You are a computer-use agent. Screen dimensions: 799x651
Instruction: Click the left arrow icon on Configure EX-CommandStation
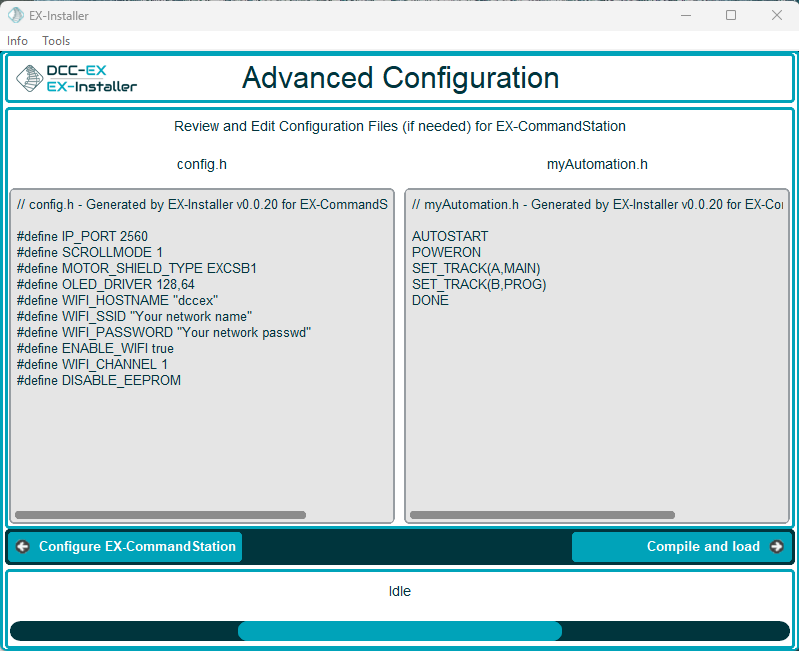click(x=23, y=547)
